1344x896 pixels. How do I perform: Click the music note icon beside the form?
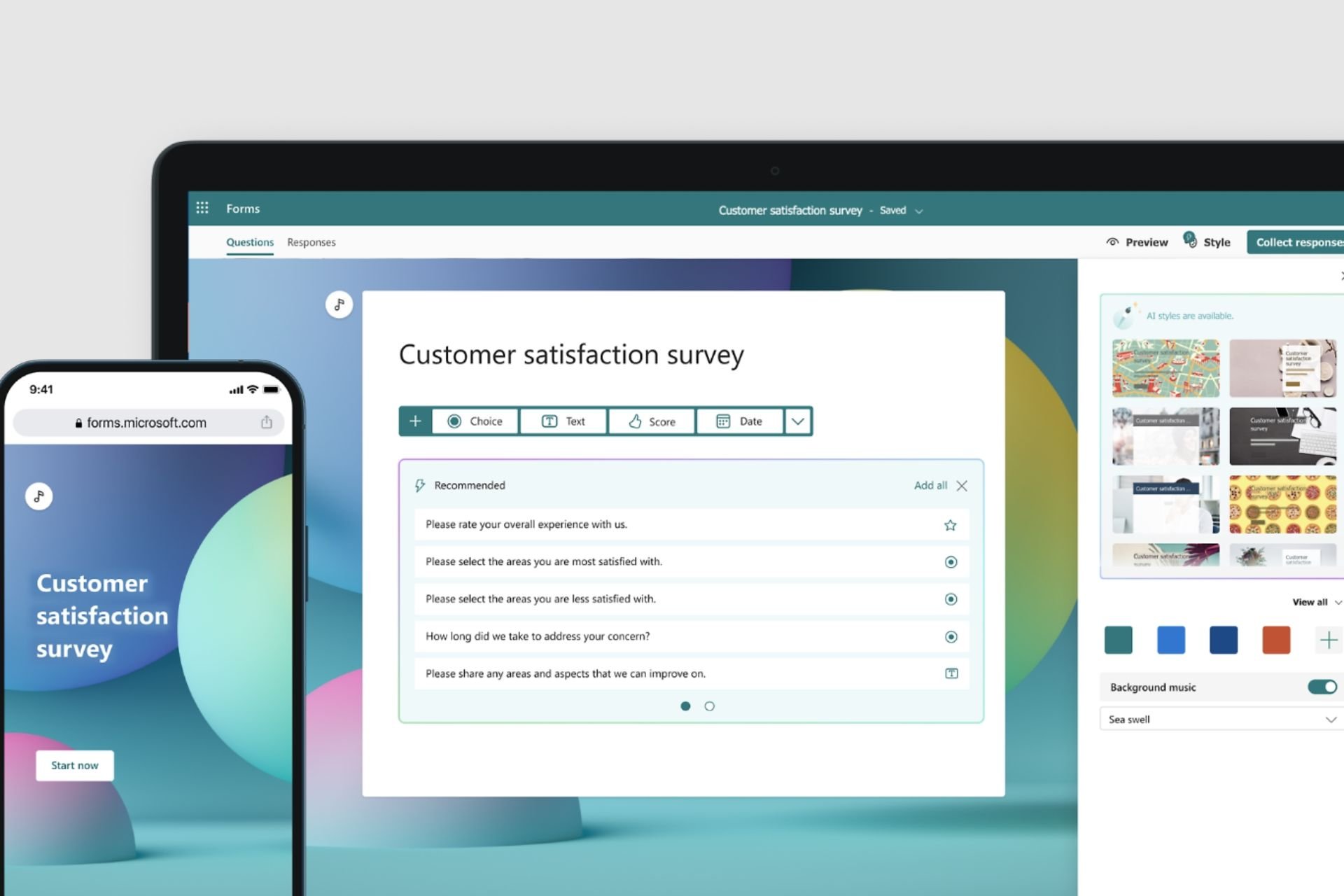click(x=339, y=304)
